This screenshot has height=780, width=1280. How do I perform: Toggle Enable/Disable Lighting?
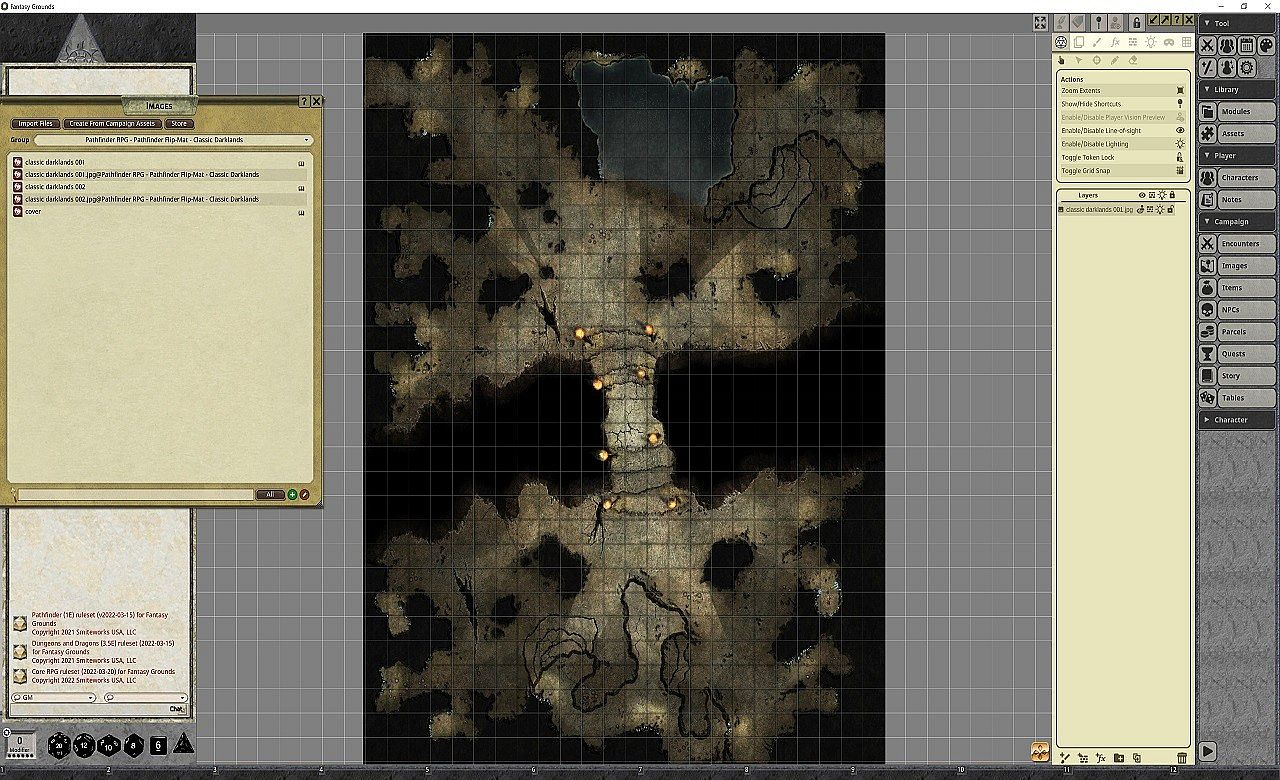point(1124,144)
